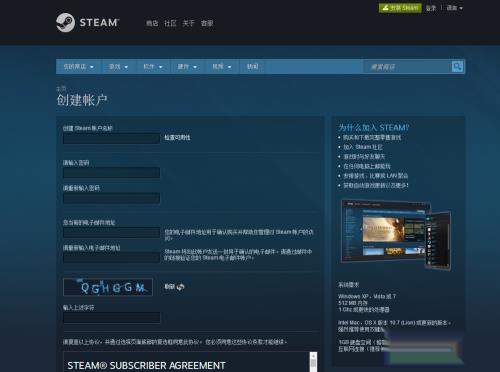Click the 刷新 refresh captcha text link
The width and height of the screenshot is (500, 372).
click(169, 287)
